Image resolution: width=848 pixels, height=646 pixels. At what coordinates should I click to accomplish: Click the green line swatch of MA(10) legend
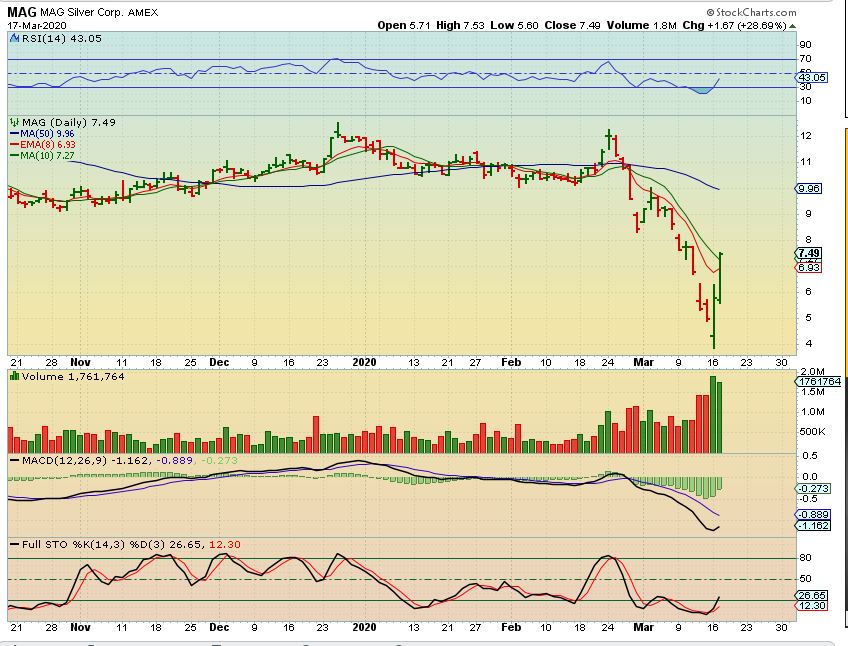click(x=15, y=155)
